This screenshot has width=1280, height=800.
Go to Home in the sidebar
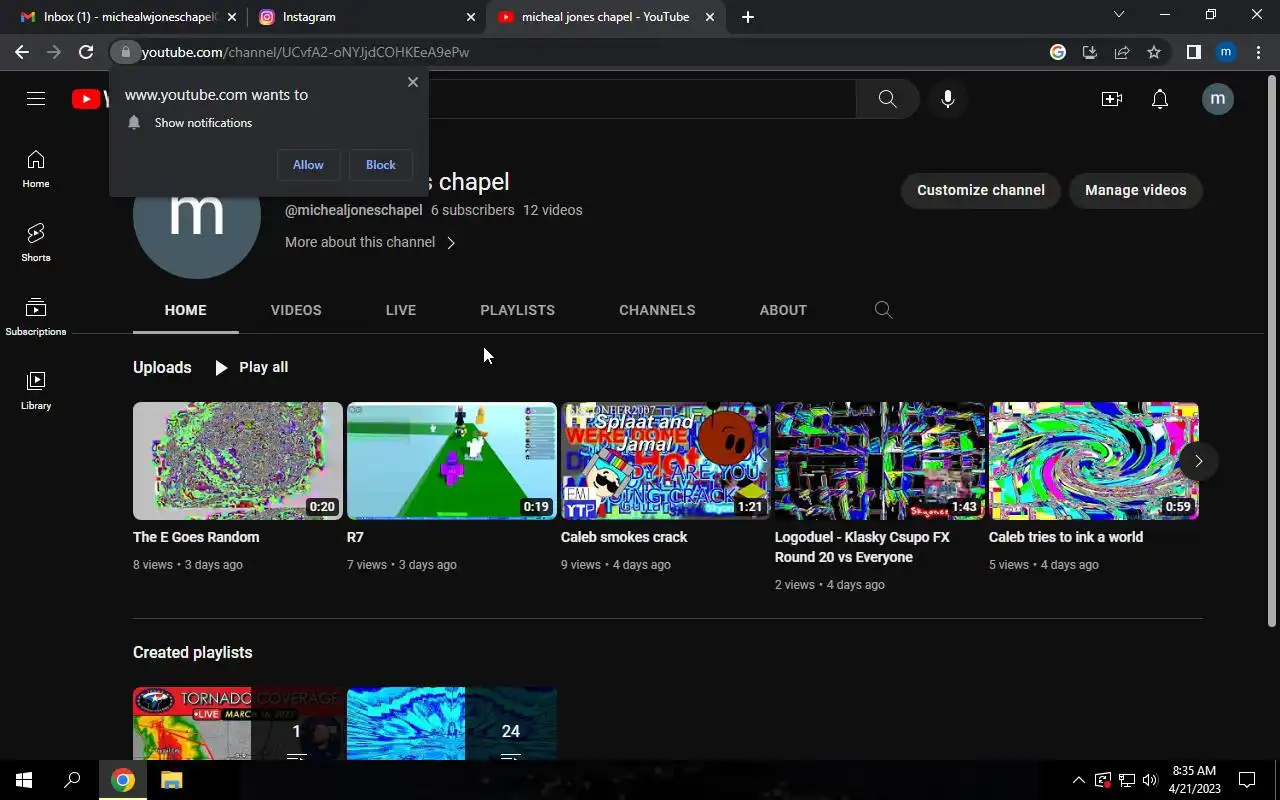(x=36, y=170)
